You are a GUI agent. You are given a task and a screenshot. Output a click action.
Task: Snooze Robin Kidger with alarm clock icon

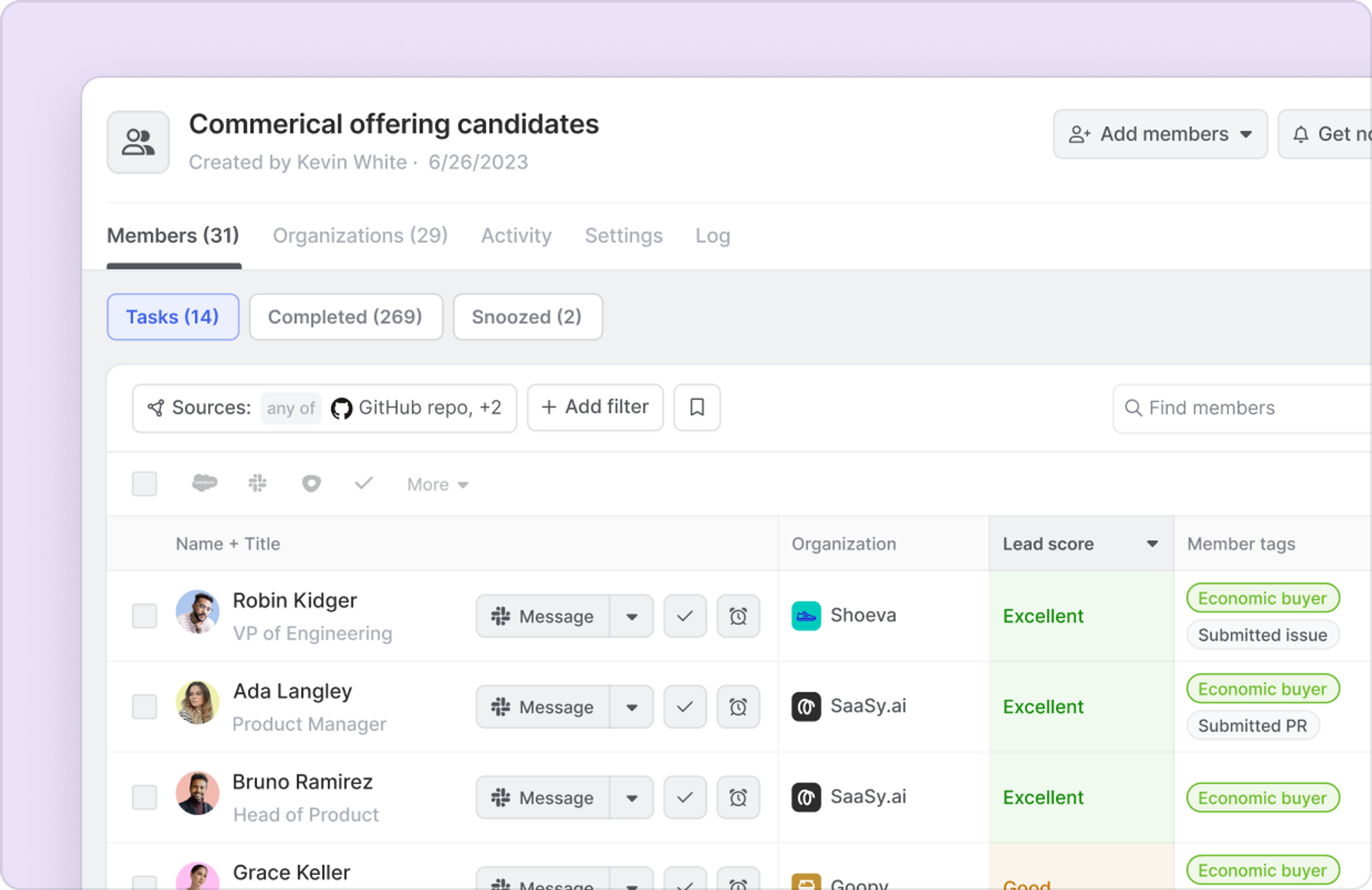click(738, 616)
